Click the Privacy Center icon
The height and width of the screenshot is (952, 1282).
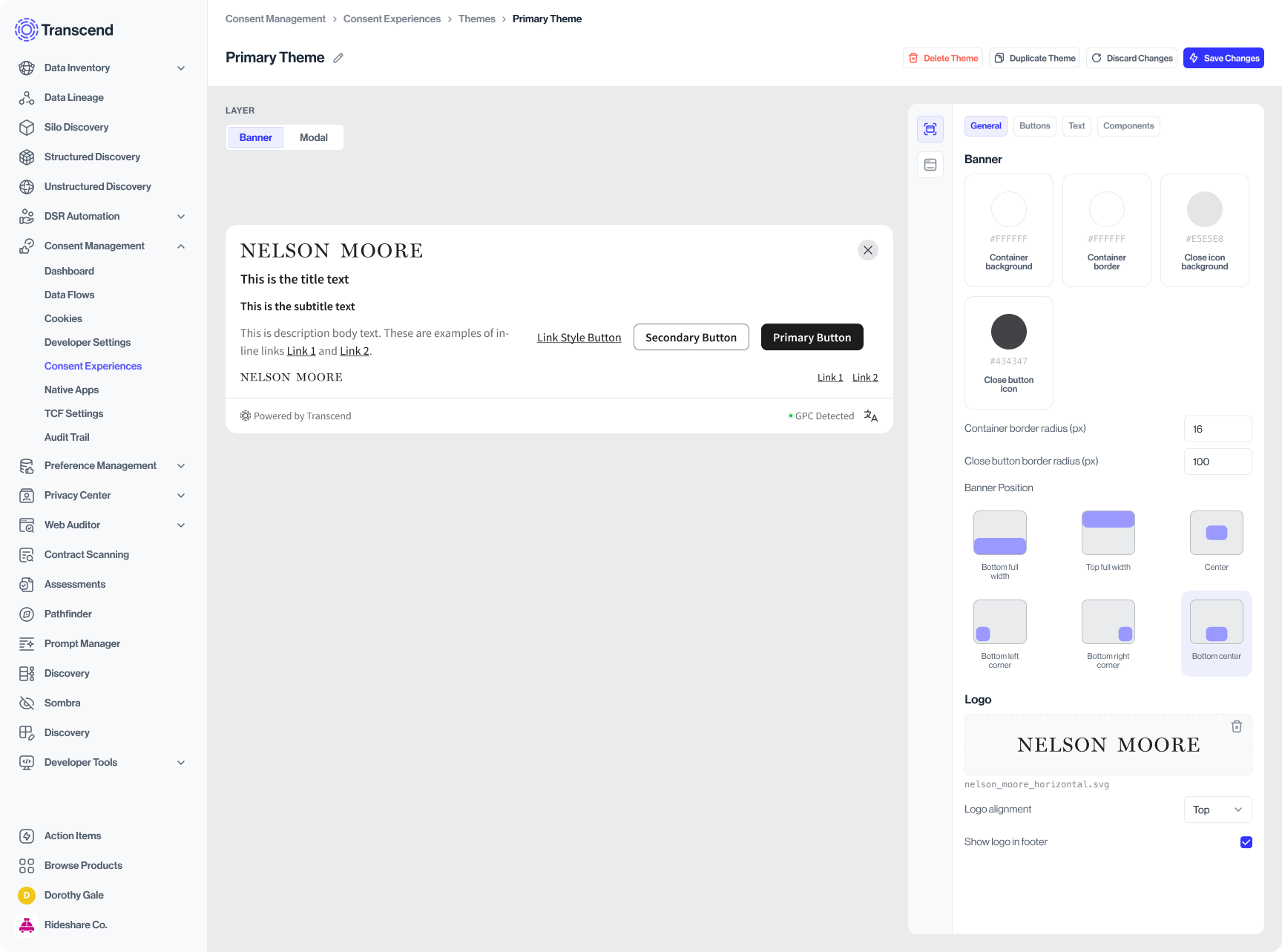pos(27,496)
